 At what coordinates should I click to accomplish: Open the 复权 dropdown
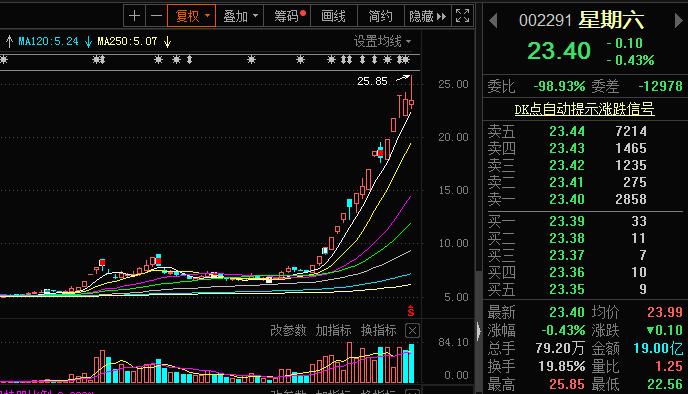point(192,16)
